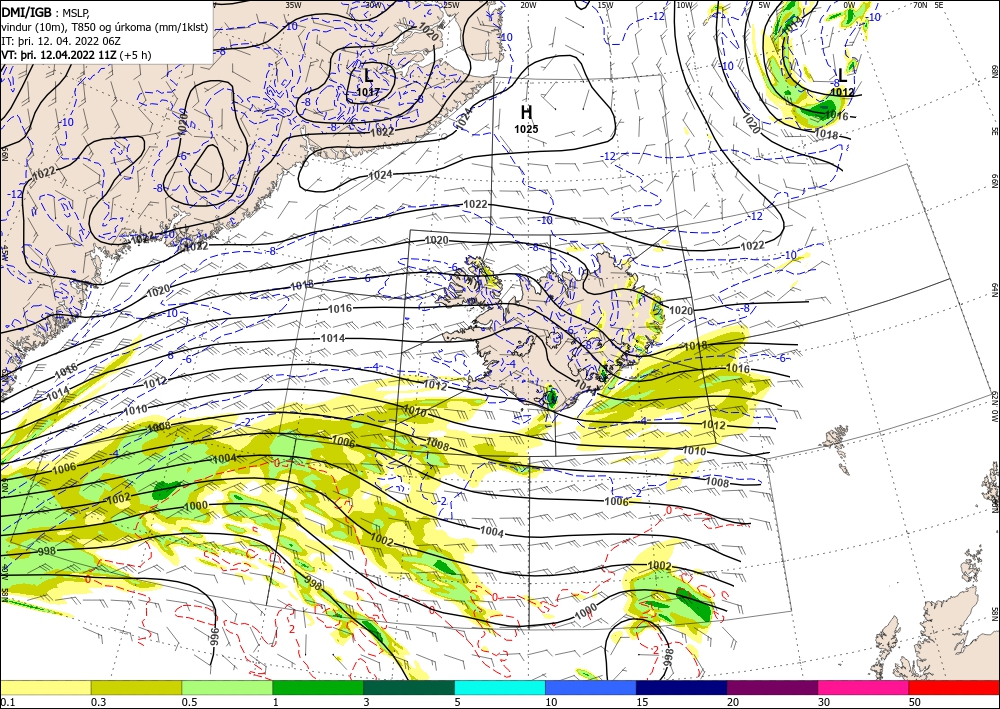Click the '35W' longitude label at top

[x=293, y=5]
